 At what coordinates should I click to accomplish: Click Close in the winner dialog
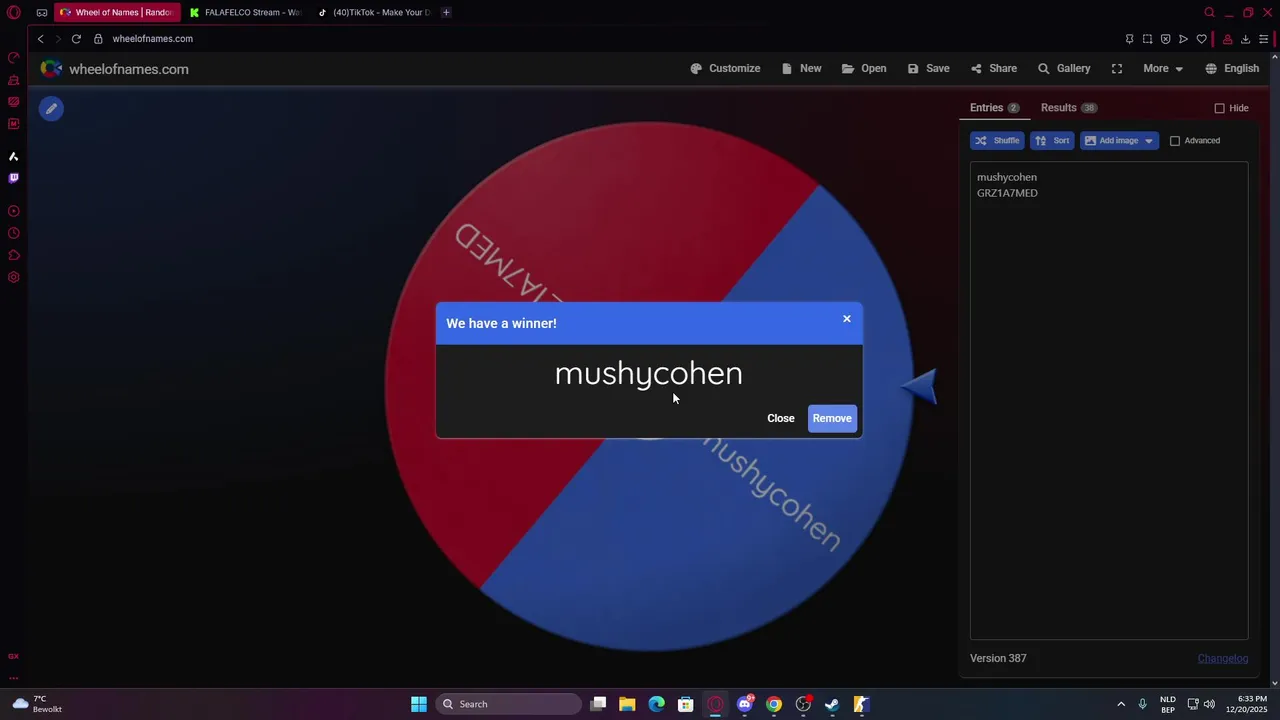point(781,419)
